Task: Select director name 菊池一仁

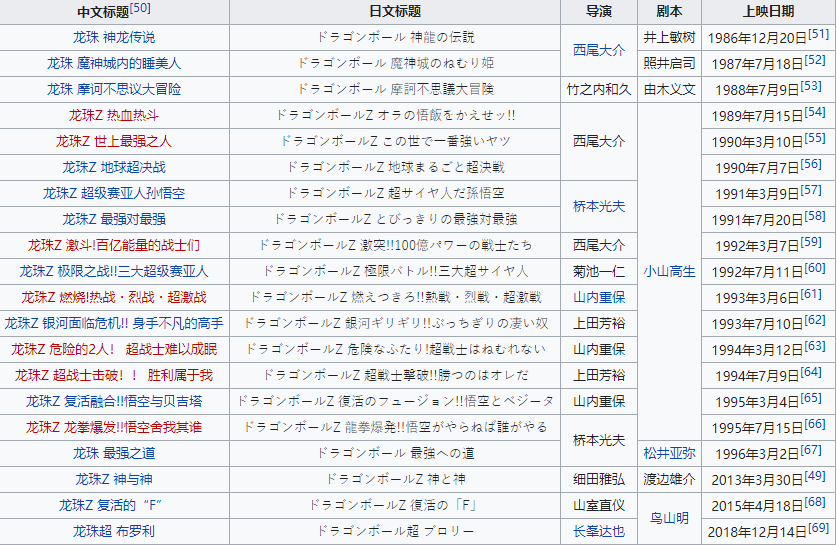Action: coord(599,272)
